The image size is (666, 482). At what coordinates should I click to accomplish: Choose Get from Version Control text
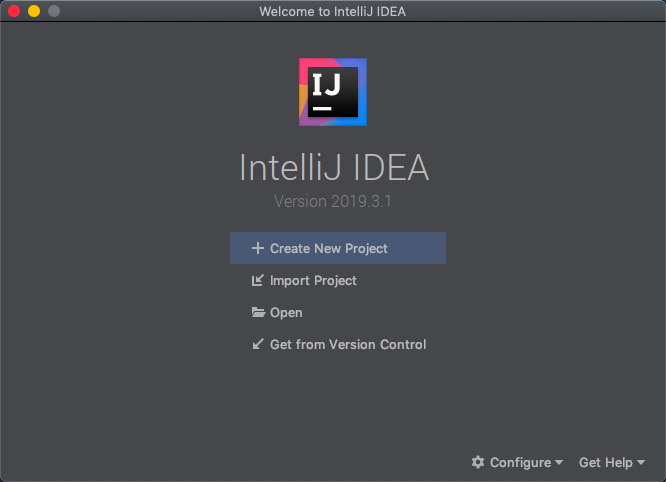coord(348,344)
